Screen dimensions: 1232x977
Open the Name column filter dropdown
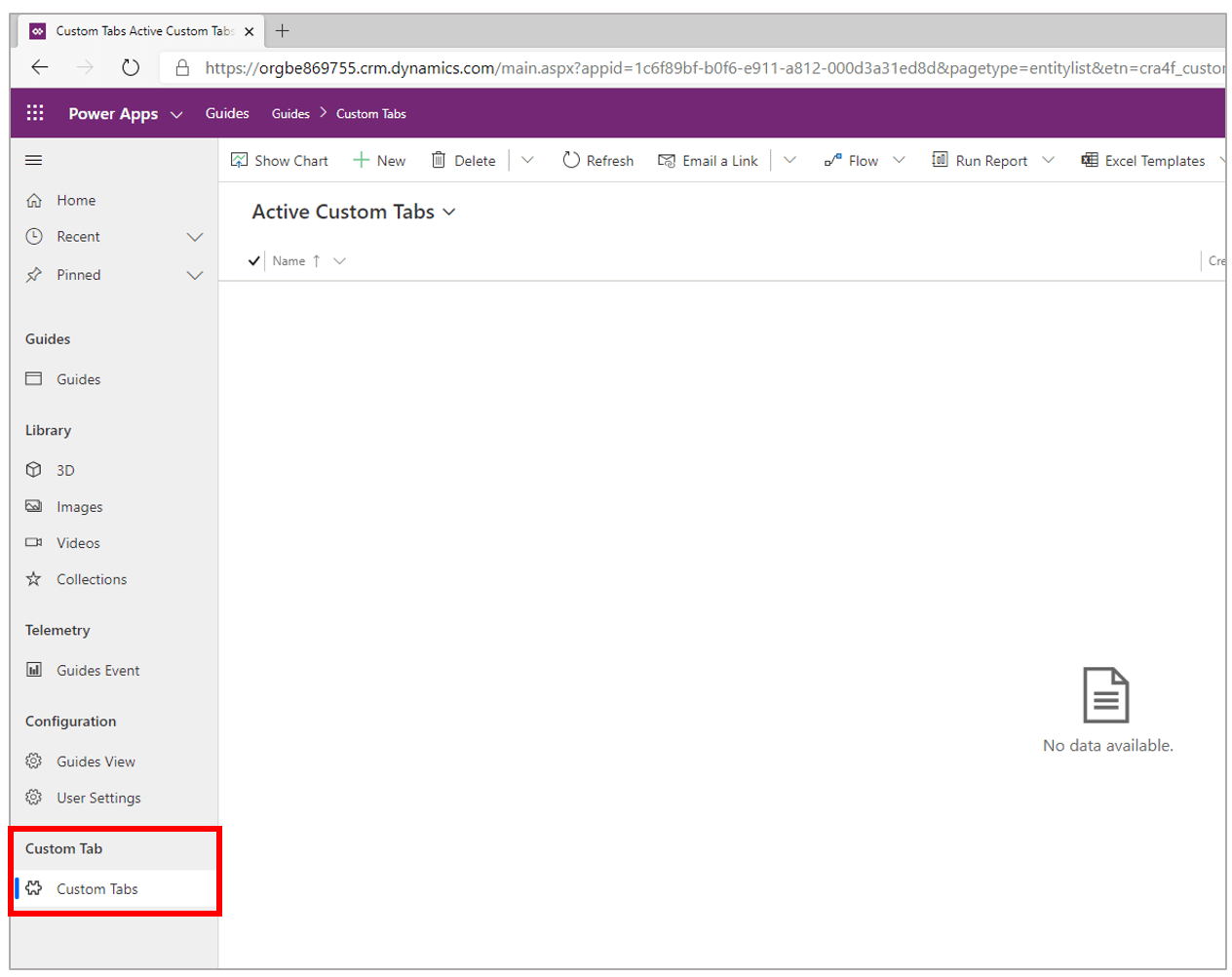tap(338, 260)
